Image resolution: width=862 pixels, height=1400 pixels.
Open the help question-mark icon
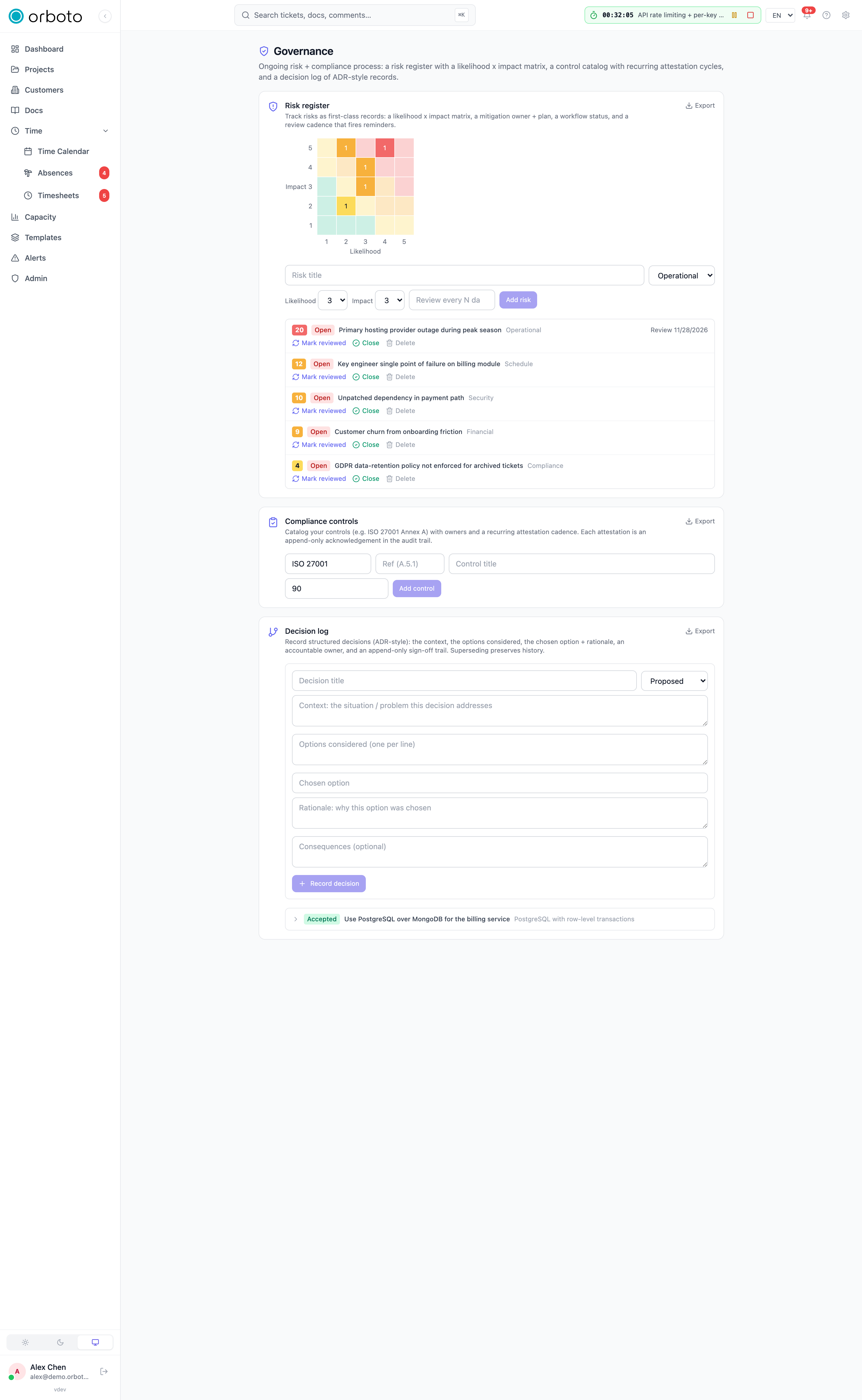click(826, 15)
